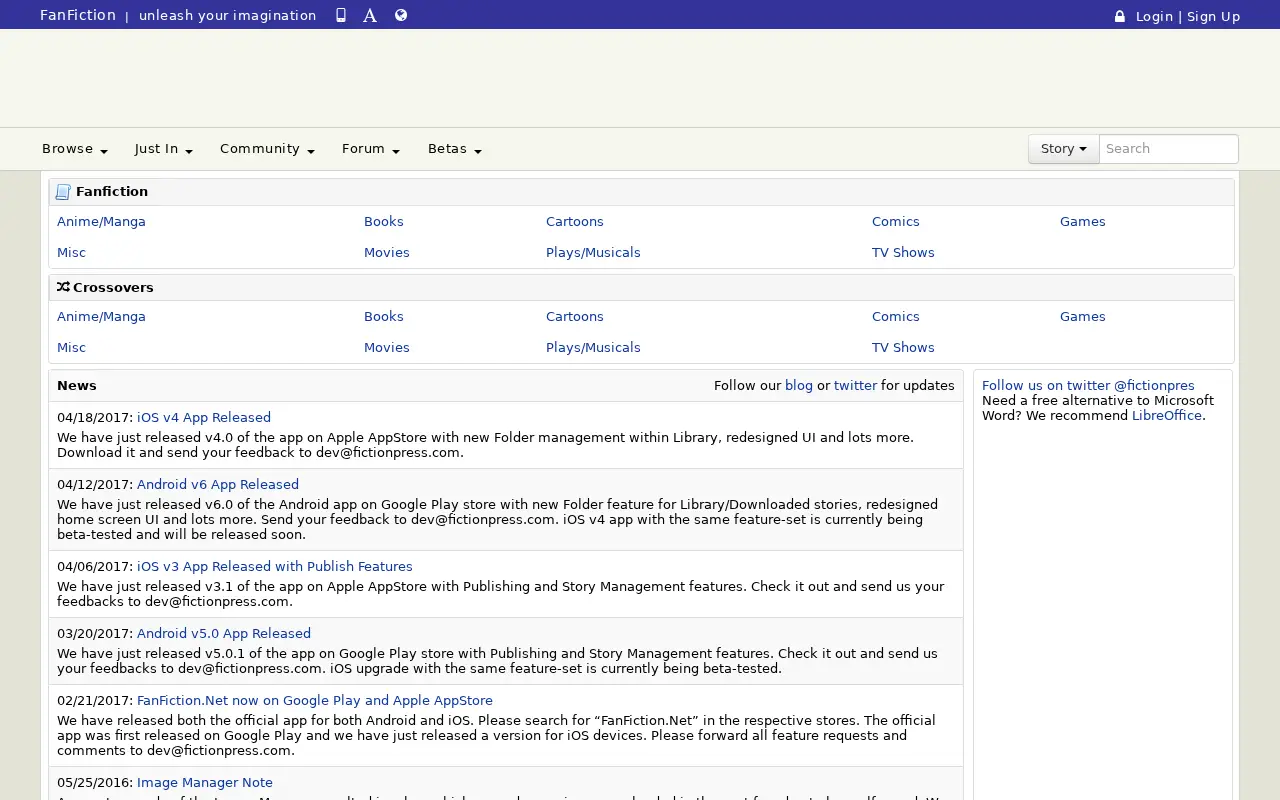1280x800 pixels.
Task: Click the font size 'A' icon
Action: 370,15
